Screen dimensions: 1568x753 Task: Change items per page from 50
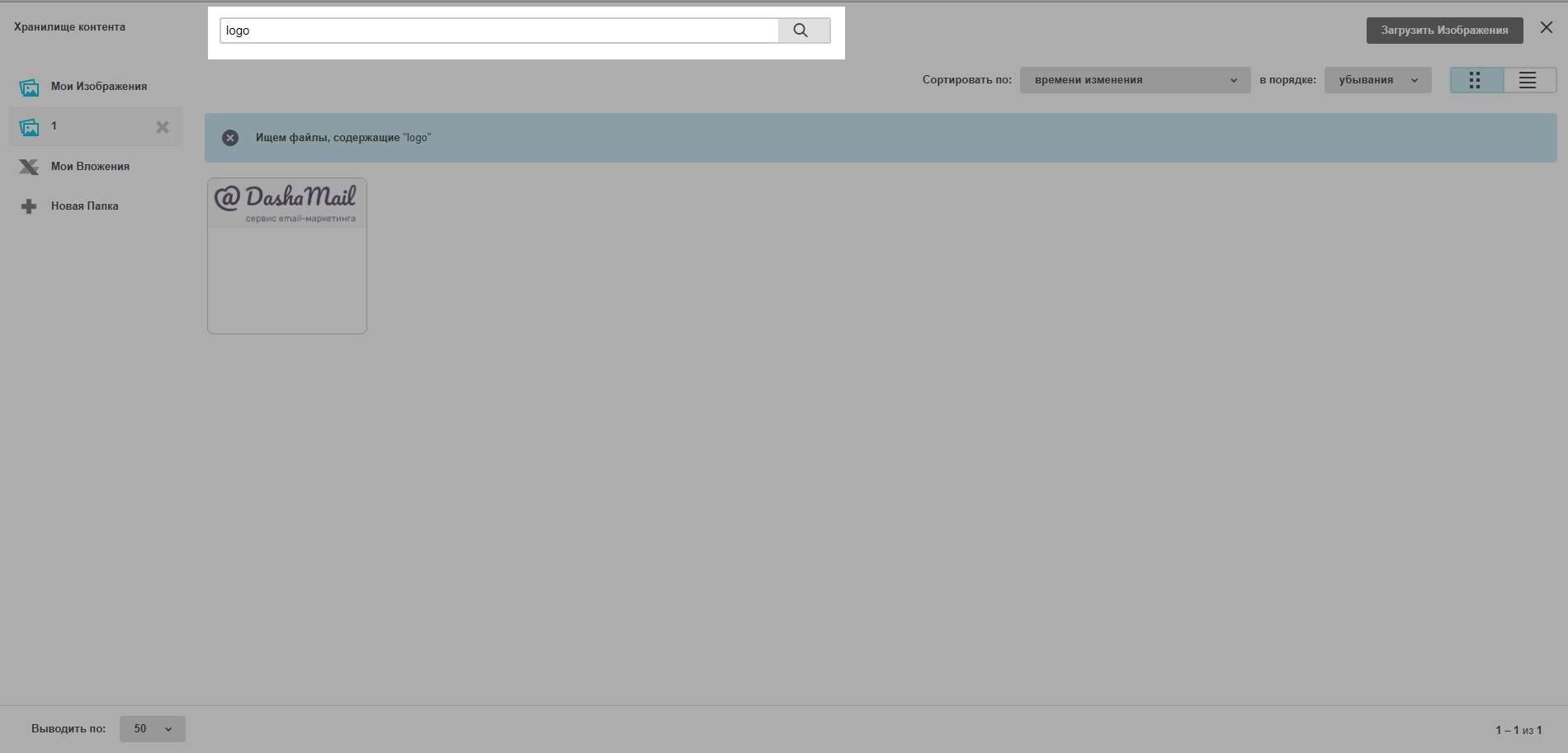[x=153, y=729]
